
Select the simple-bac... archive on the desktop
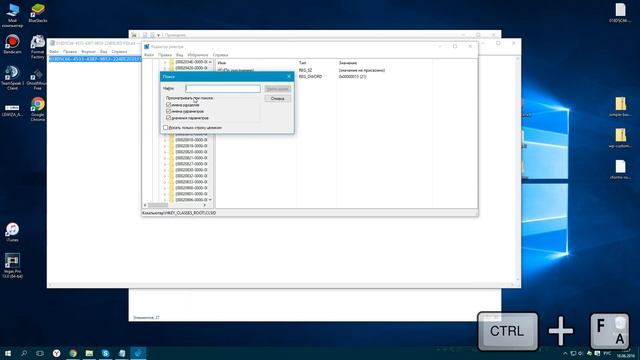pyautogui.click(x=620, y=107)
